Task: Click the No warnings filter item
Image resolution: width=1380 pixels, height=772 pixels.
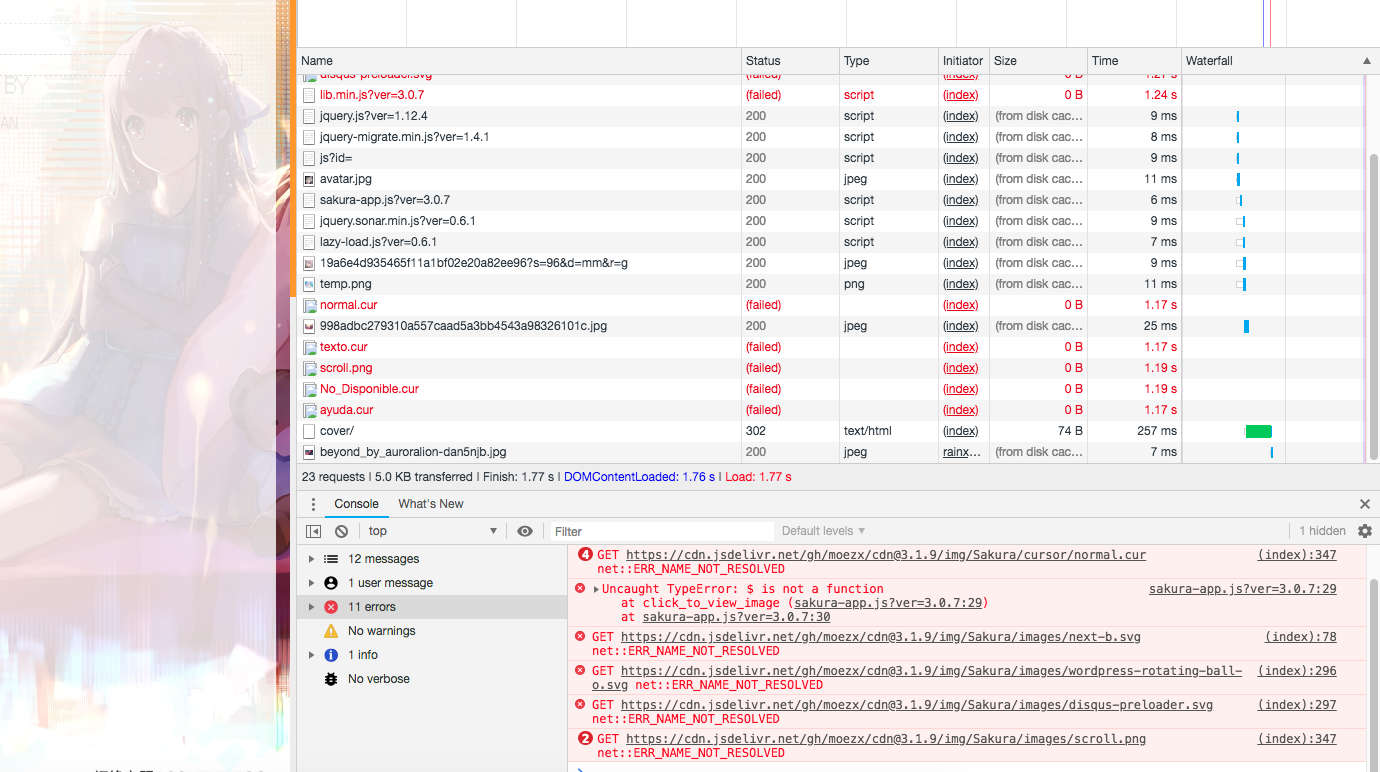Action: tap(381, 631)
